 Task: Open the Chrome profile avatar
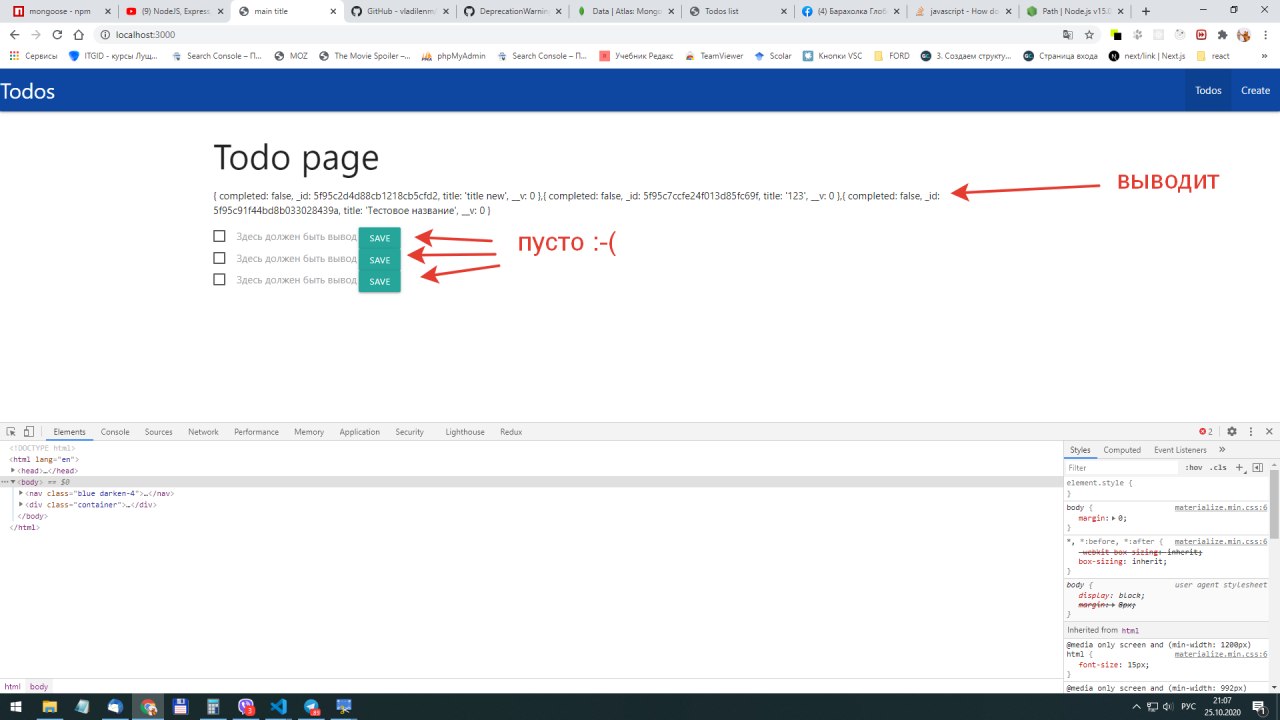click(x=1243, y=34)
